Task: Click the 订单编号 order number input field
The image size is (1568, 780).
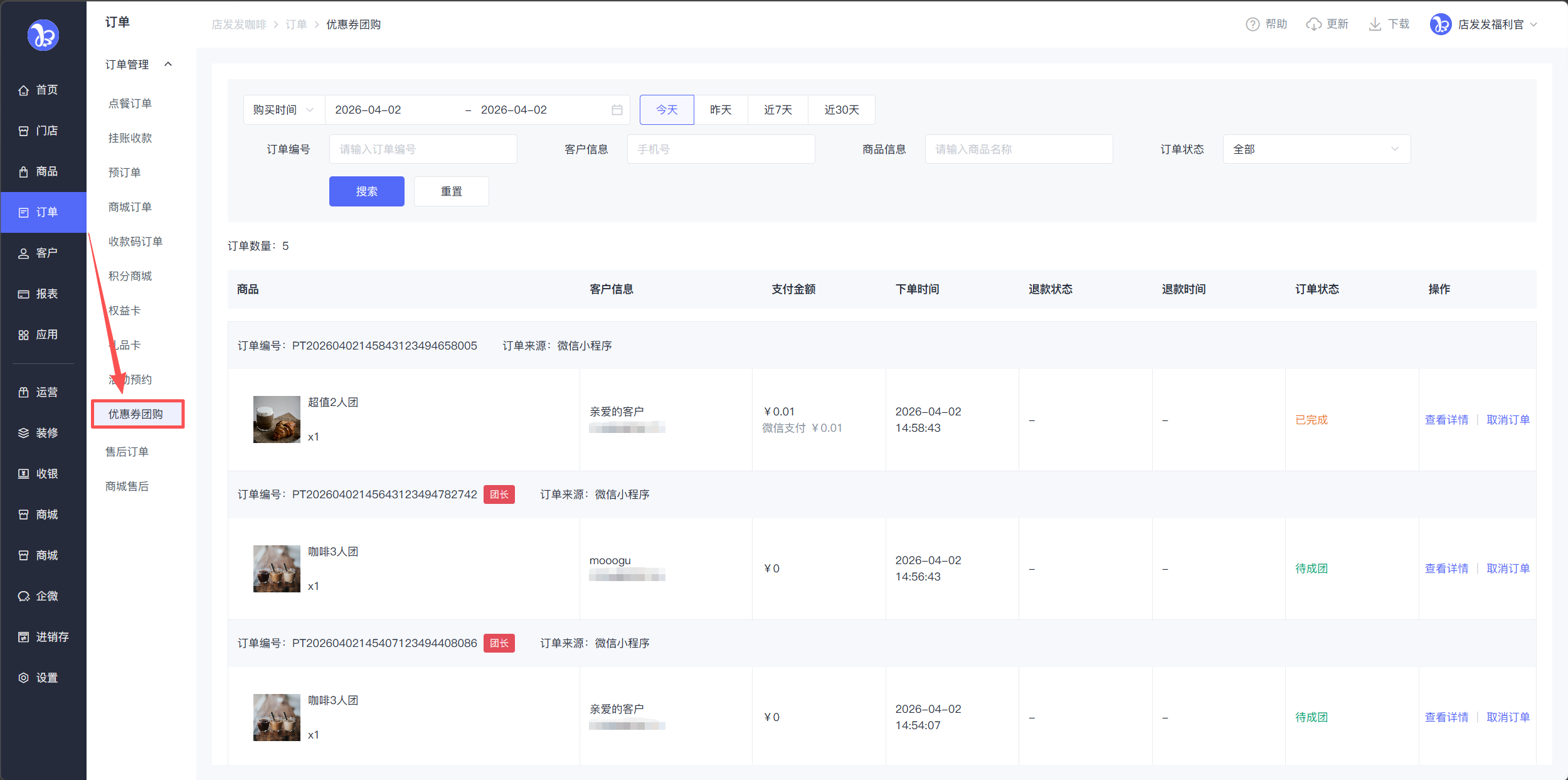Action: pyautogui.click(x=423, y=149)
